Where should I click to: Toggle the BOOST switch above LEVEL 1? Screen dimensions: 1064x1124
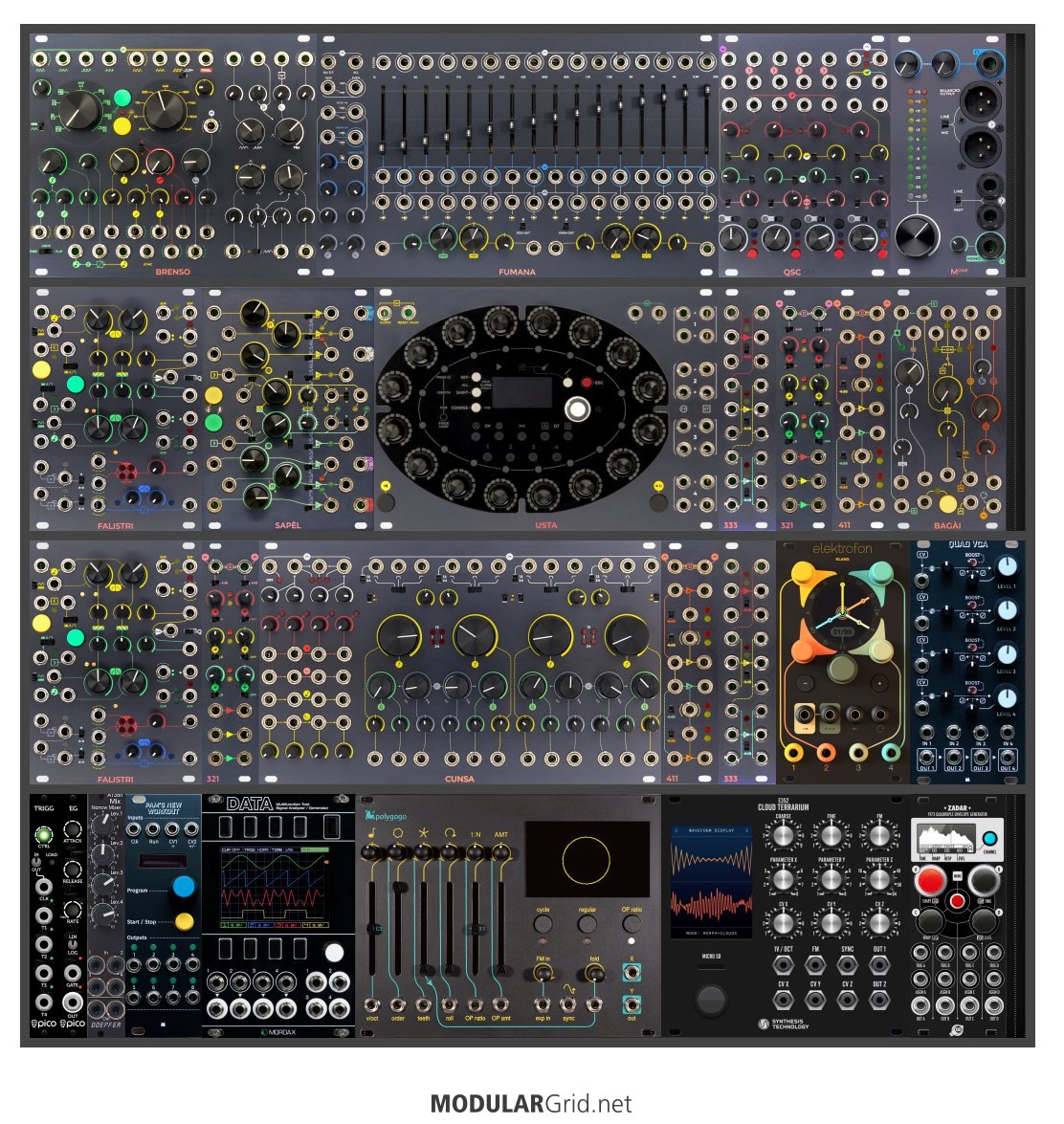973,562
